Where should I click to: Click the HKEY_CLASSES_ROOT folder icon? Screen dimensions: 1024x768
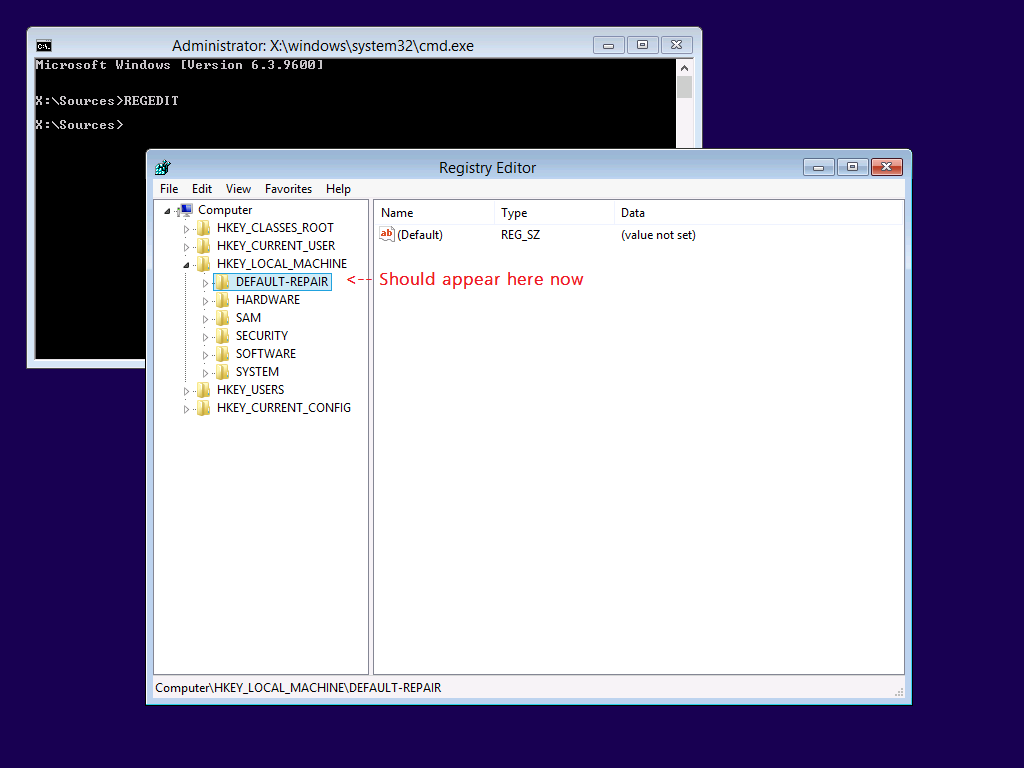click(203, 228)
